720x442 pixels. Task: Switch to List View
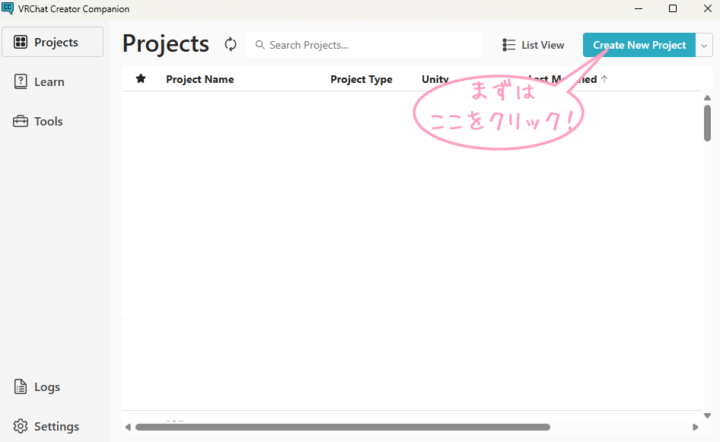(533, 45)
